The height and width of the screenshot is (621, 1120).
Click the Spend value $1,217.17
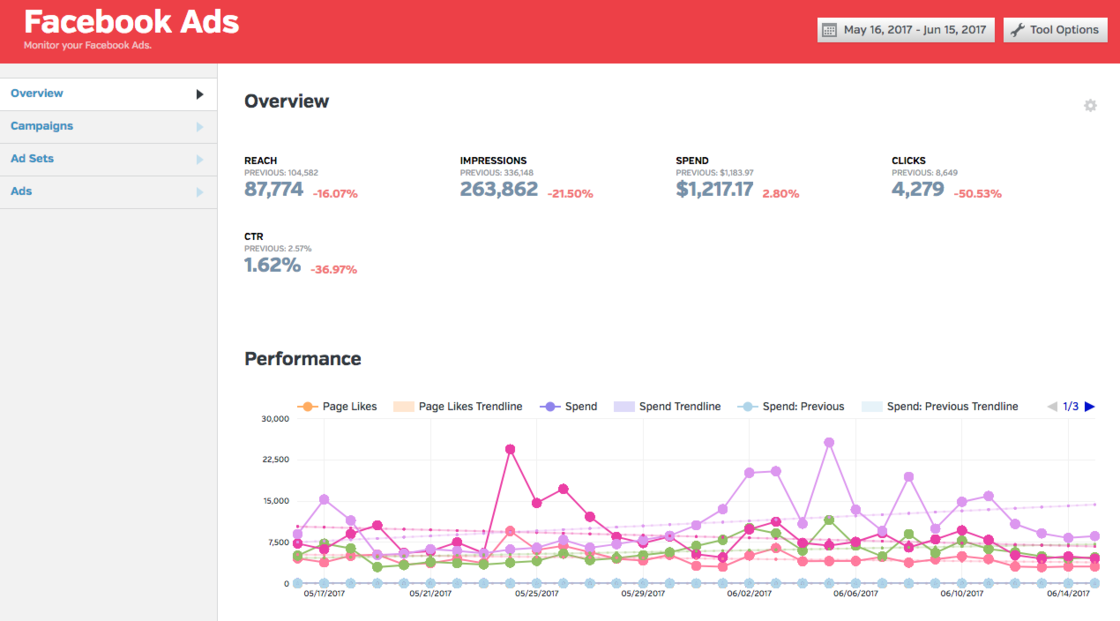click(x=714, y=189)
